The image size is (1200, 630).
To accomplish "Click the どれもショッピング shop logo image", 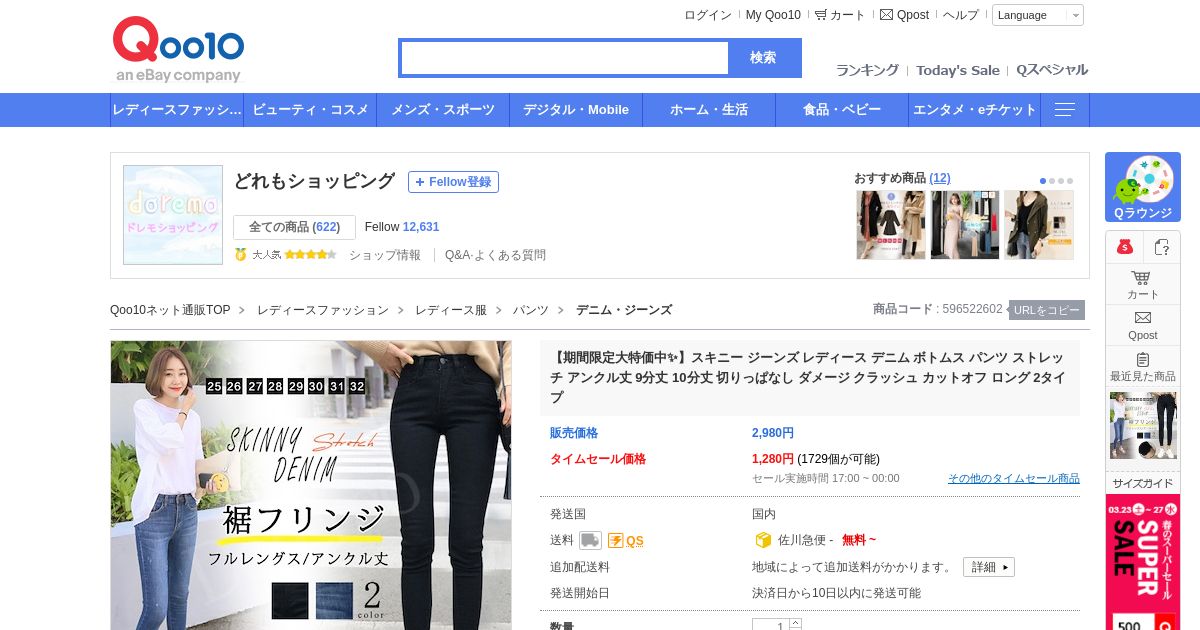I will 173,215.
